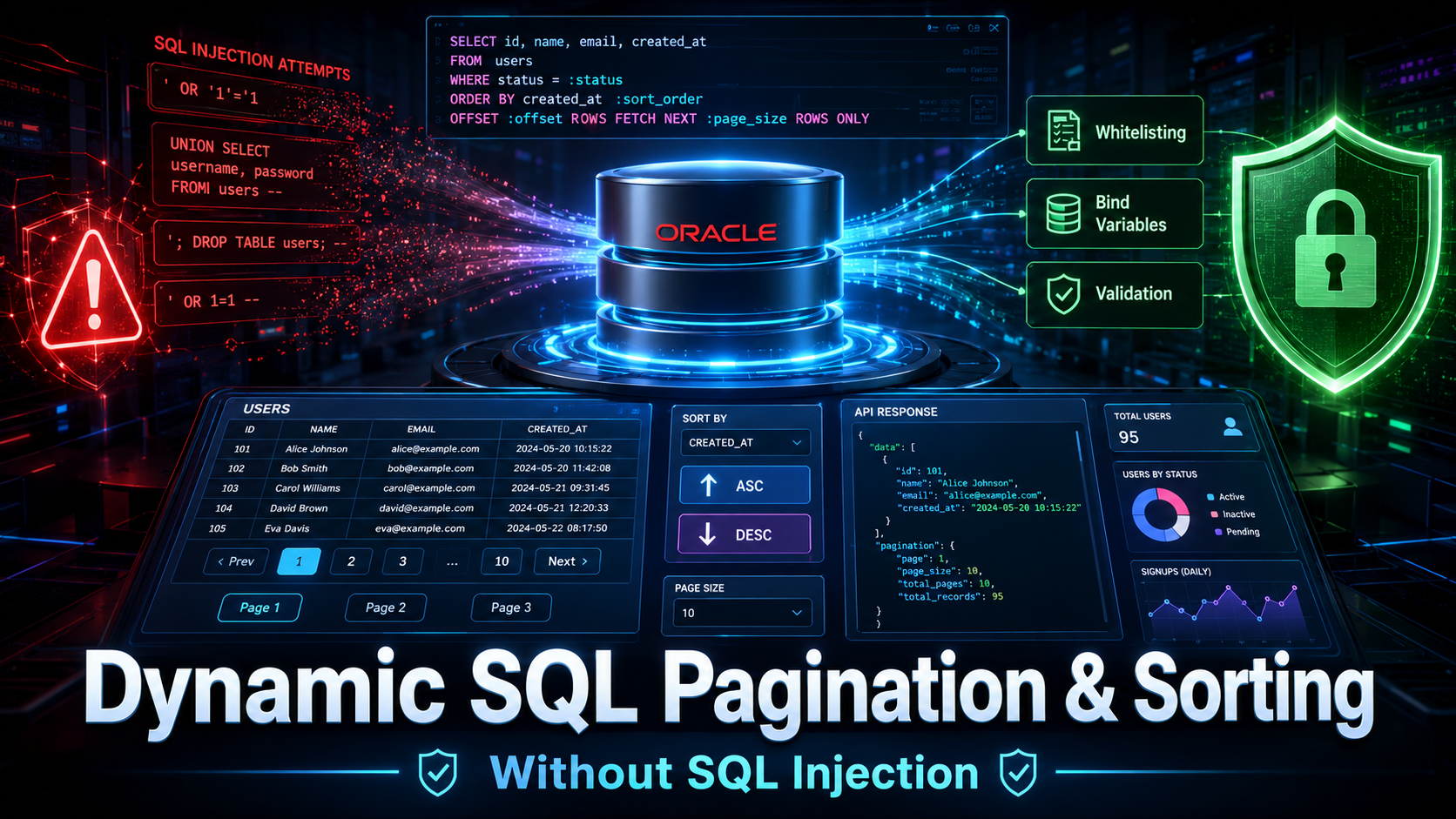Click the Eva Davis name cell
Screen dimensions: 1456x819
point(286,528)
